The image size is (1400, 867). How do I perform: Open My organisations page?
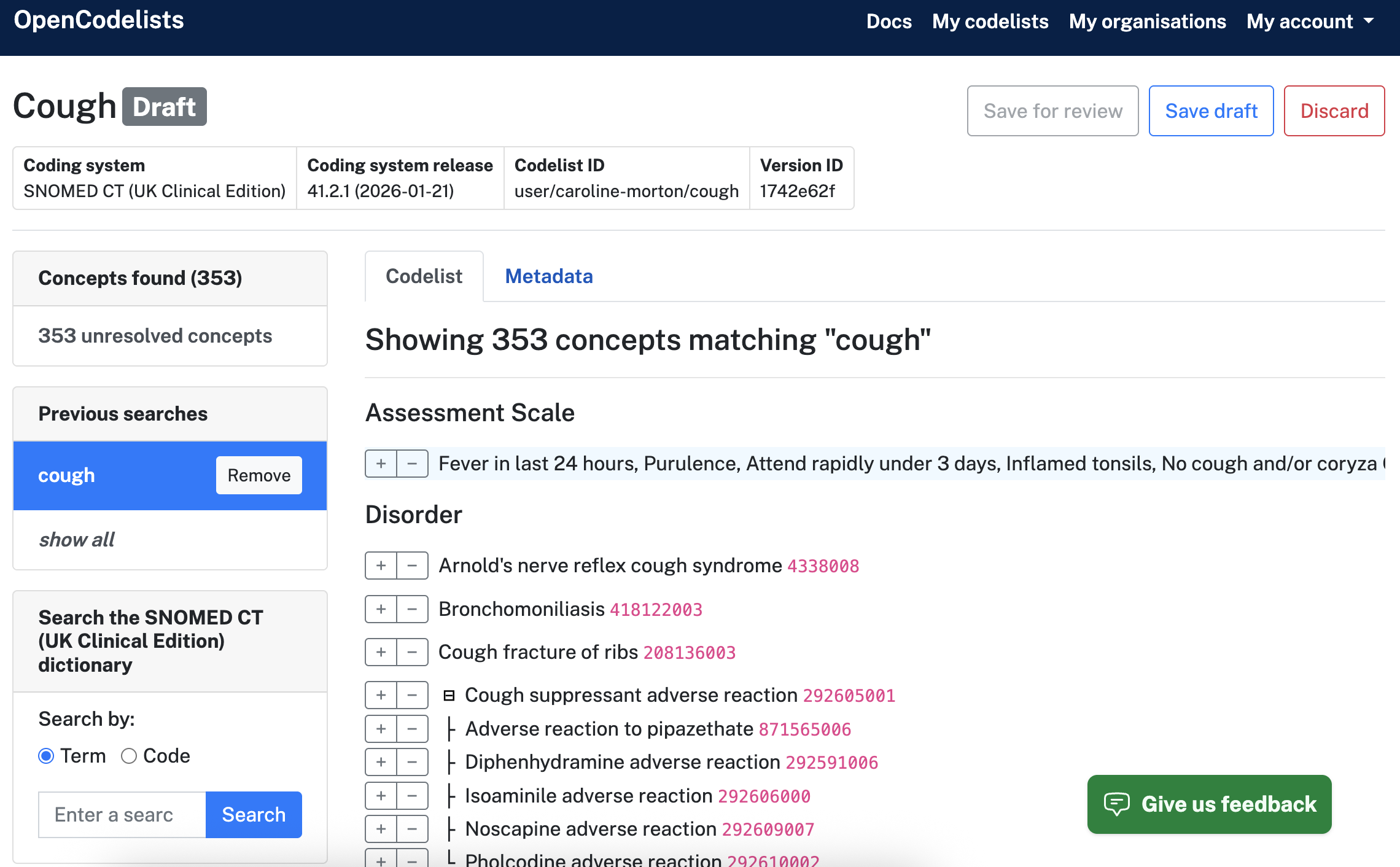pyautogui.click(x=1147, y=21)
